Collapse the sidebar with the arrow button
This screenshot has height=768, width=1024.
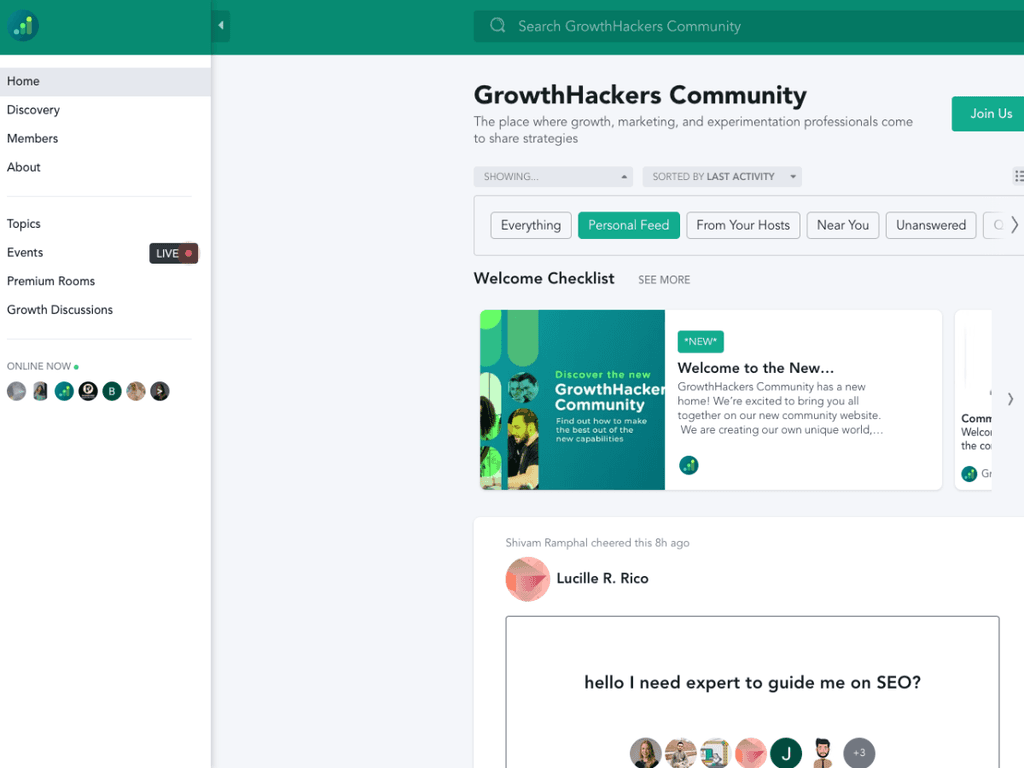tap(221, 25)
